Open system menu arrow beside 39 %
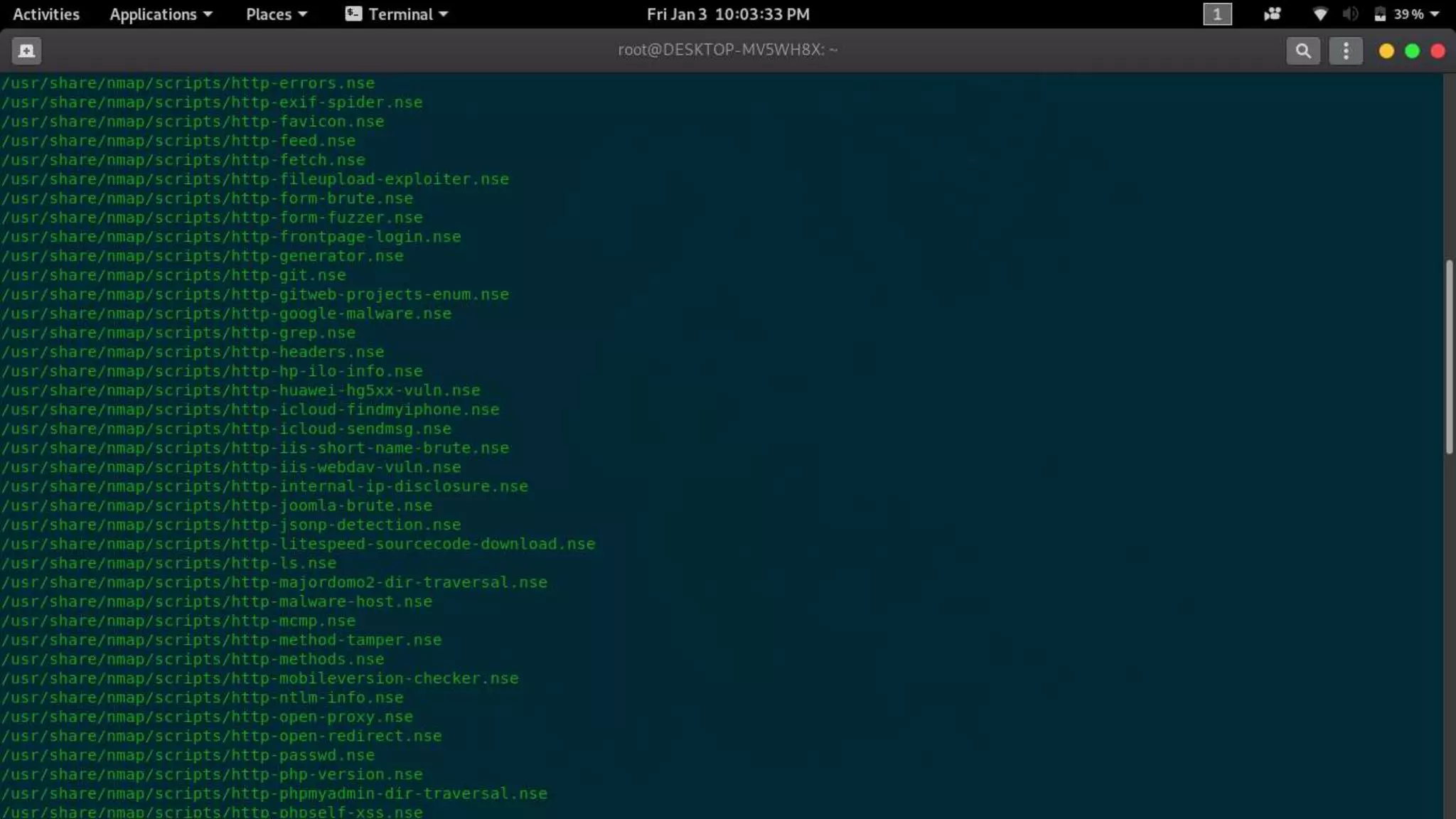1456x819 pixels. (1434, 14)
